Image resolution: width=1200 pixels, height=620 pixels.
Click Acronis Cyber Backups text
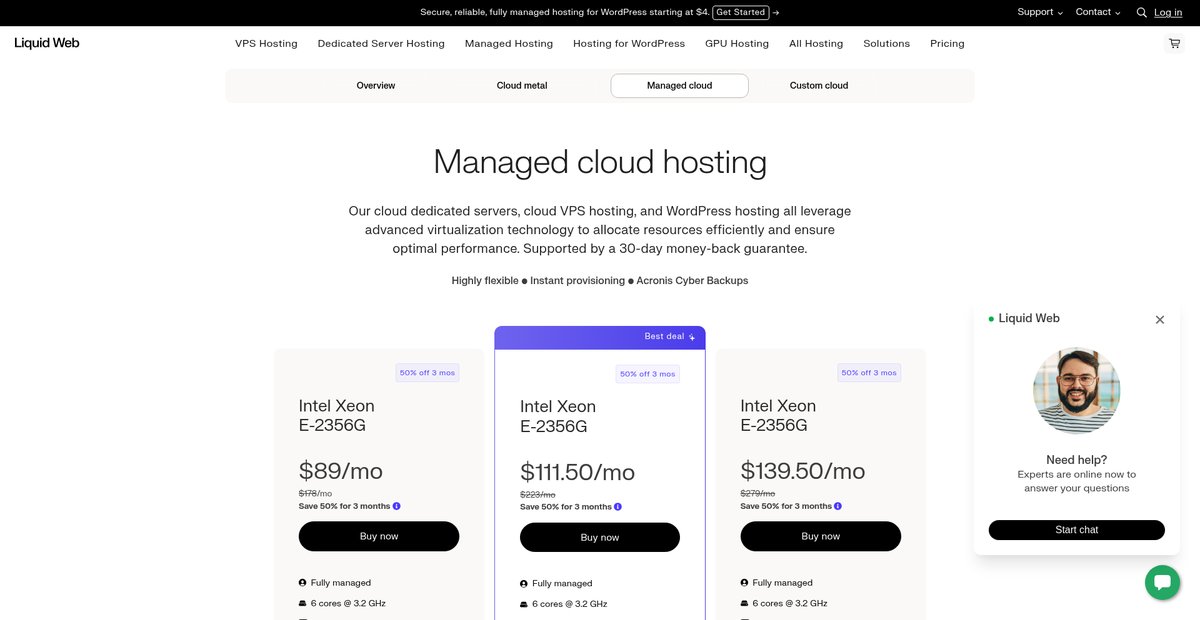point(692,281)
